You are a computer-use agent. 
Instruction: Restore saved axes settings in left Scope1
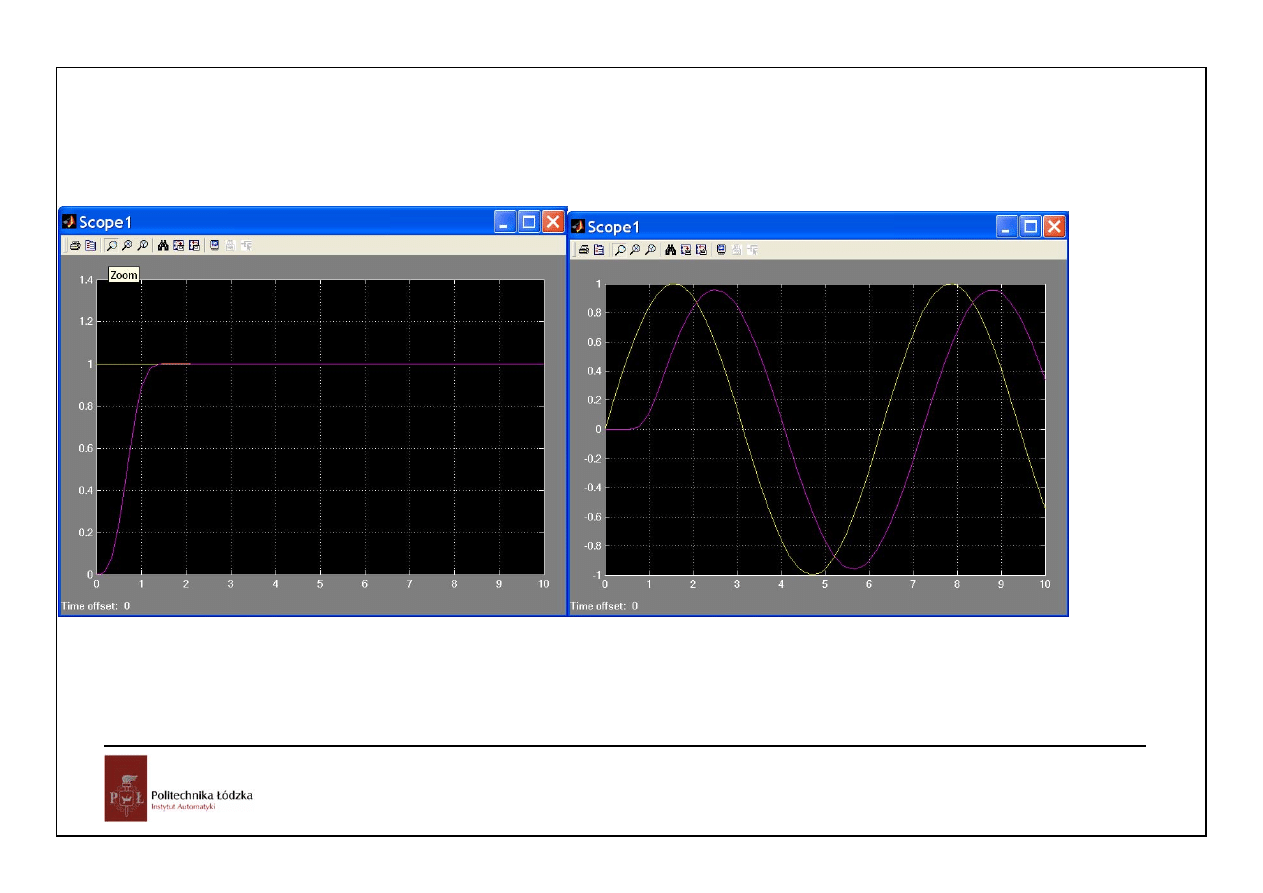pyautogui.click(x=194, y=245)
